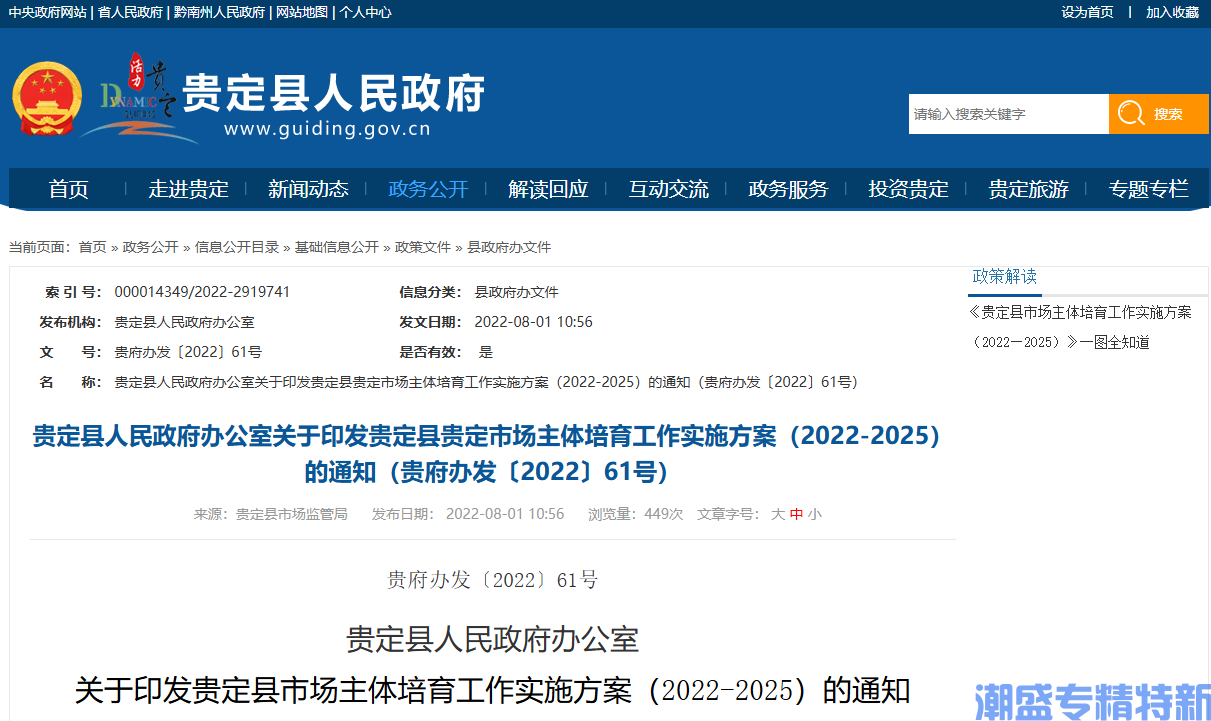Click the www.guiding.gov.cn URL text
The width and height of the screenshot is (1211, 721).
pos(327,129)
